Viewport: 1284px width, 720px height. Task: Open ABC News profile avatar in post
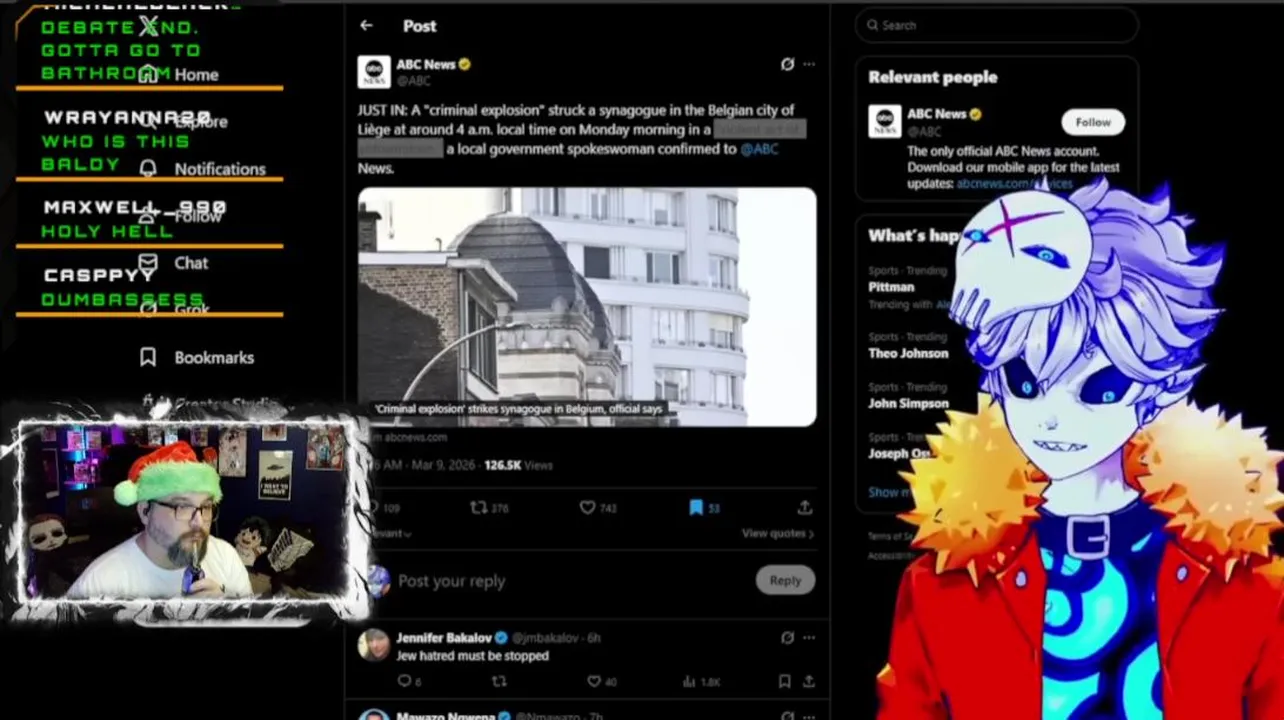[x=374, y=72]
